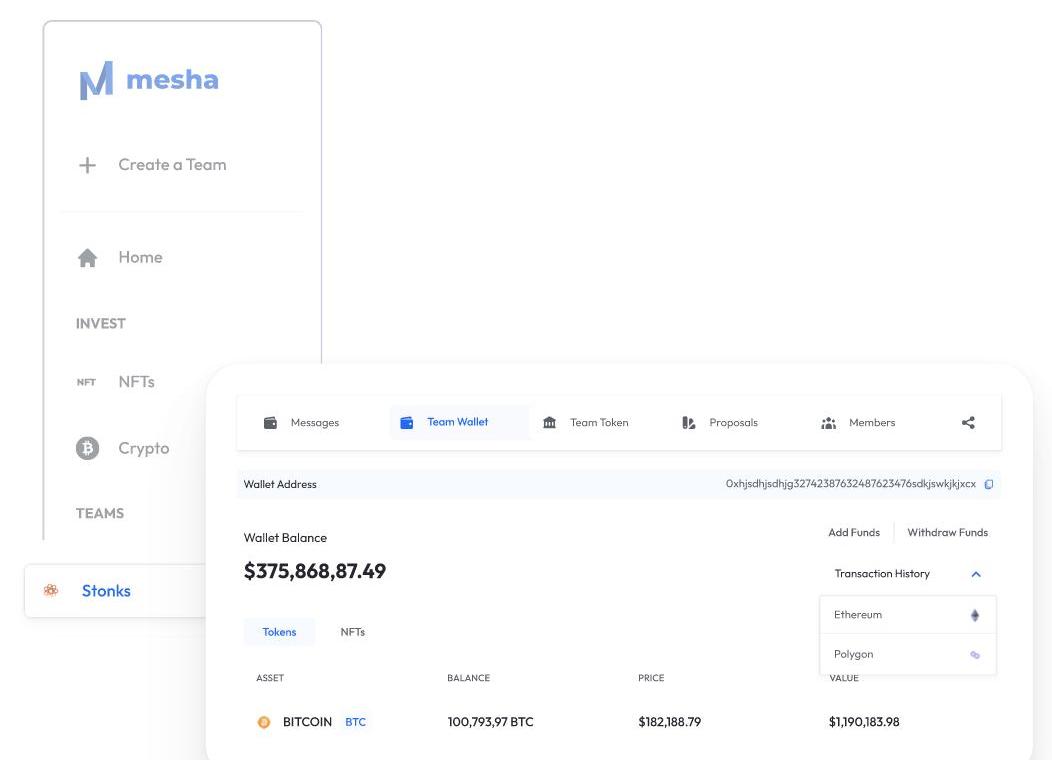Click the Ethereum diamond icon

(x=975, y=616)
